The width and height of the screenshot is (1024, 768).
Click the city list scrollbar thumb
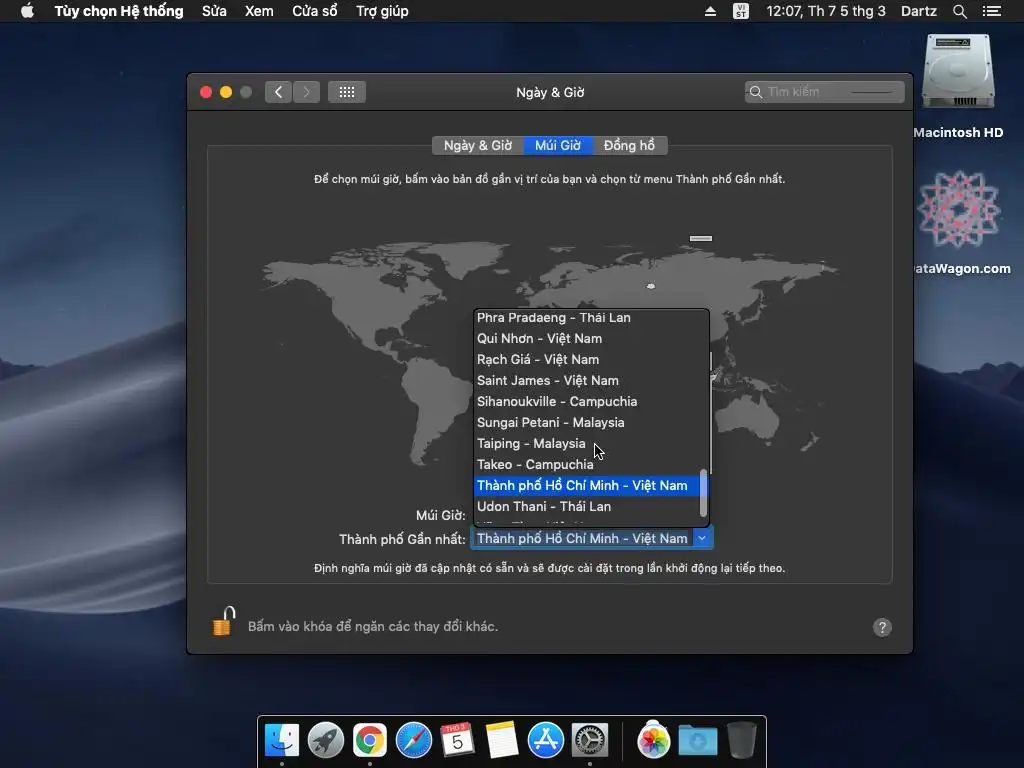click(703, 492)
